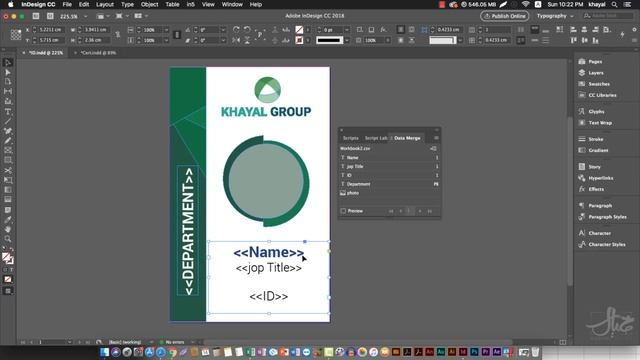This screenshot has height=360, width=640.
Task: Select the Page tool
Action: coord(8,82)
